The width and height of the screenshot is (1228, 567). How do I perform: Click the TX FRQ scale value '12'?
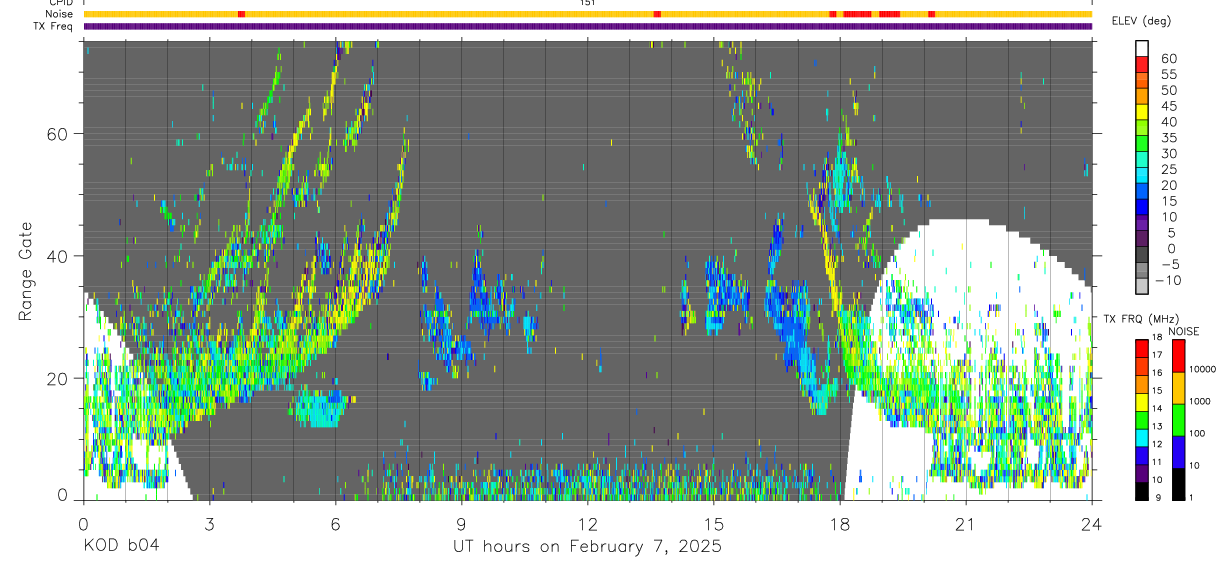1157,444
